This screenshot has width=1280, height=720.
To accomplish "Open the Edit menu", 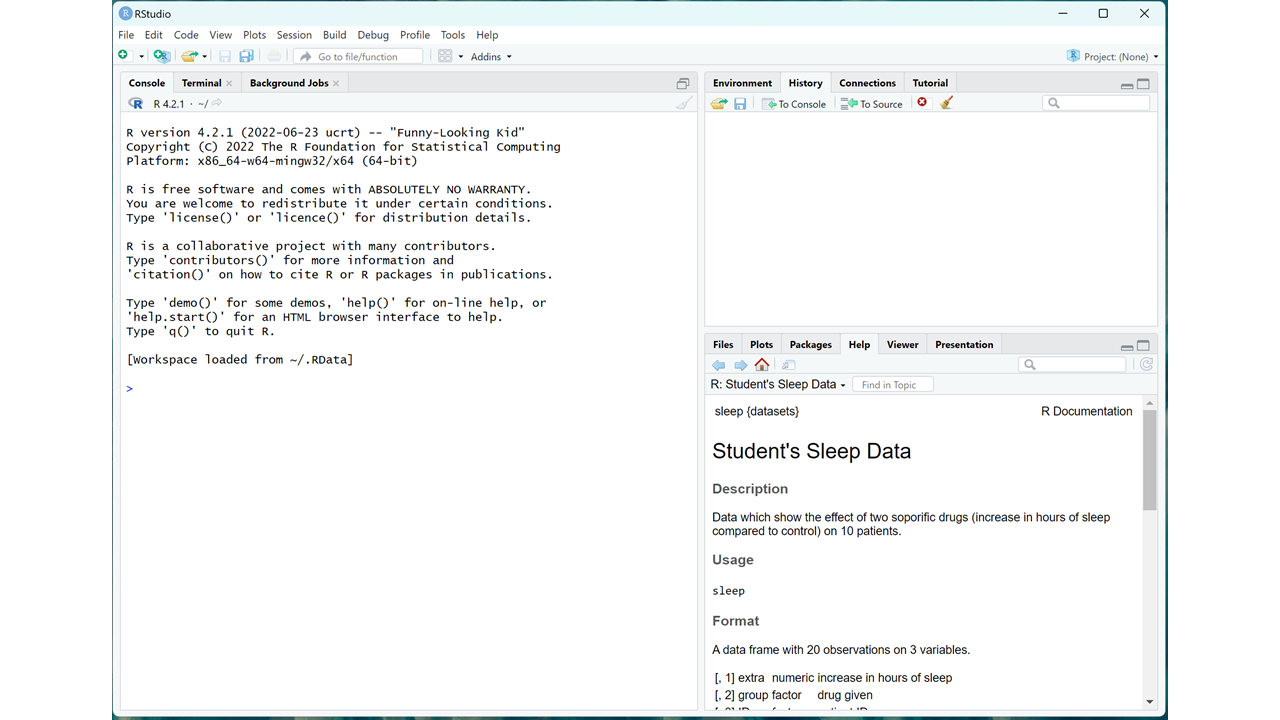I will [153, 35].
